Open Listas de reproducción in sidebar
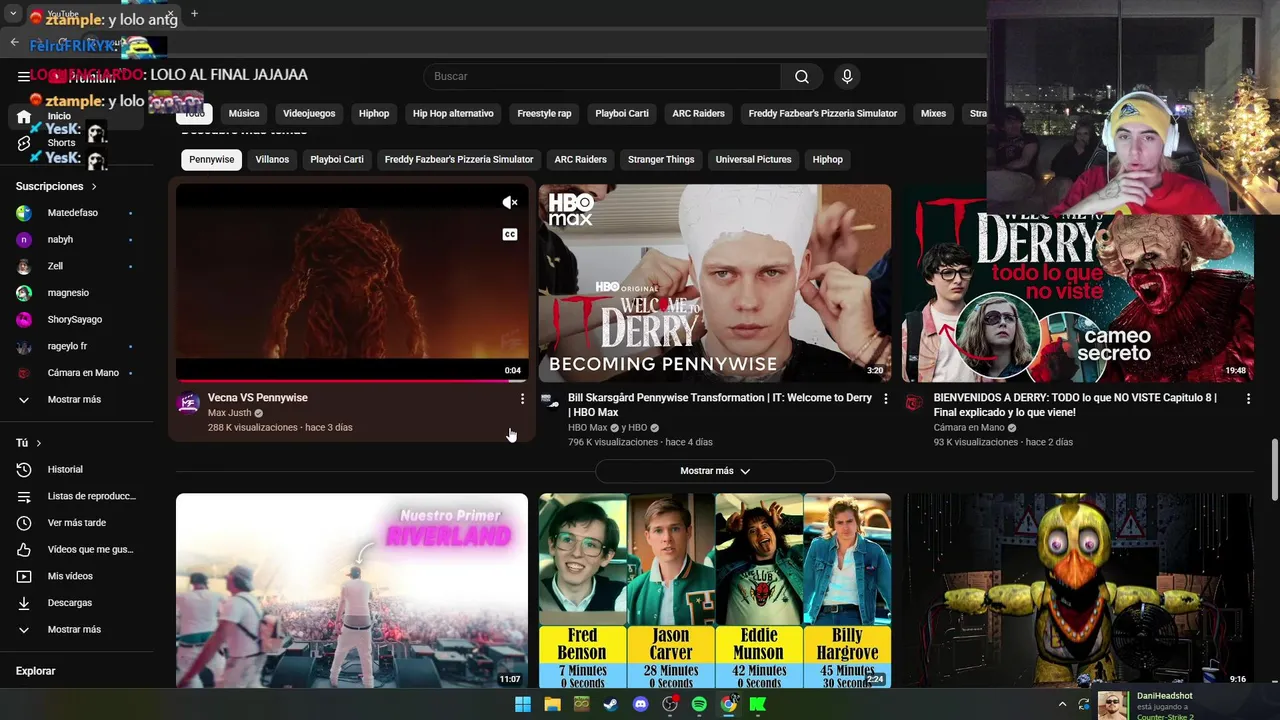 click(77, 496)
